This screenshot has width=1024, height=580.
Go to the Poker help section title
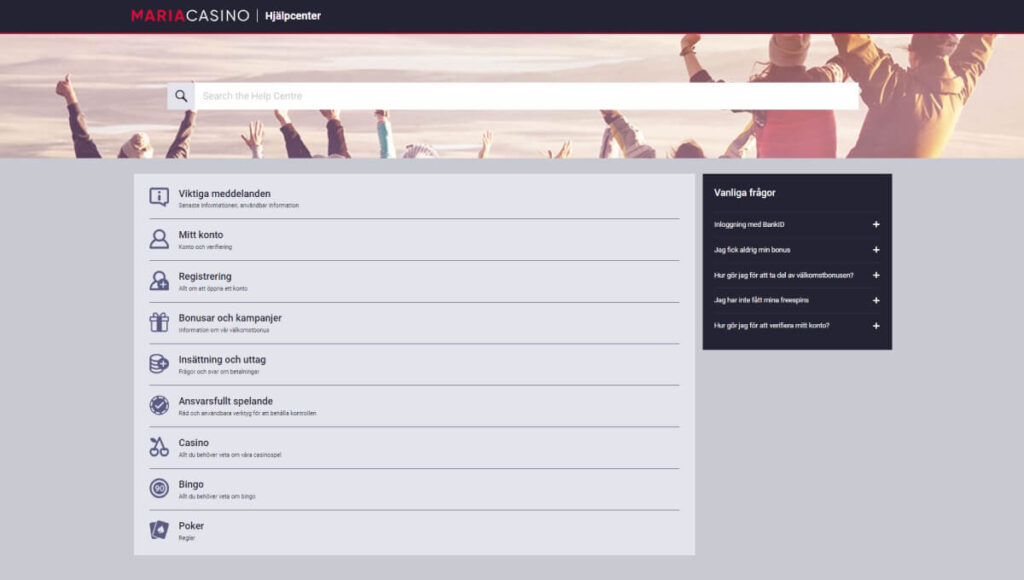point(191,526)
